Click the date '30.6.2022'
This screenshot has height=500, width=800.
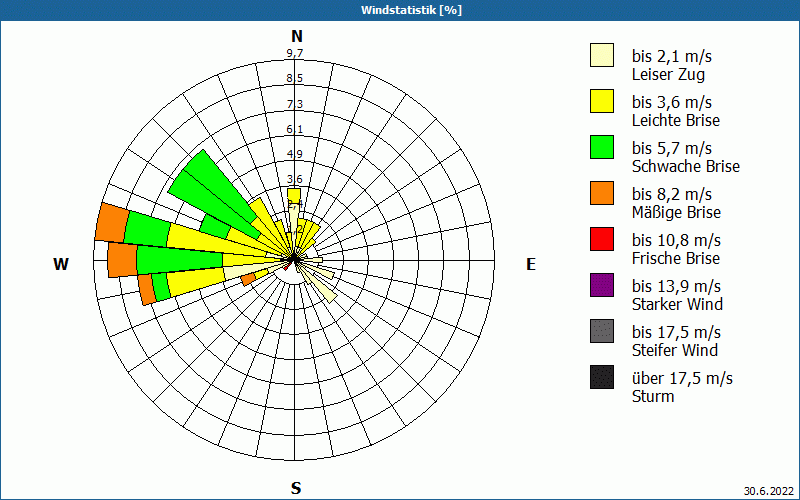click(768, 491)
